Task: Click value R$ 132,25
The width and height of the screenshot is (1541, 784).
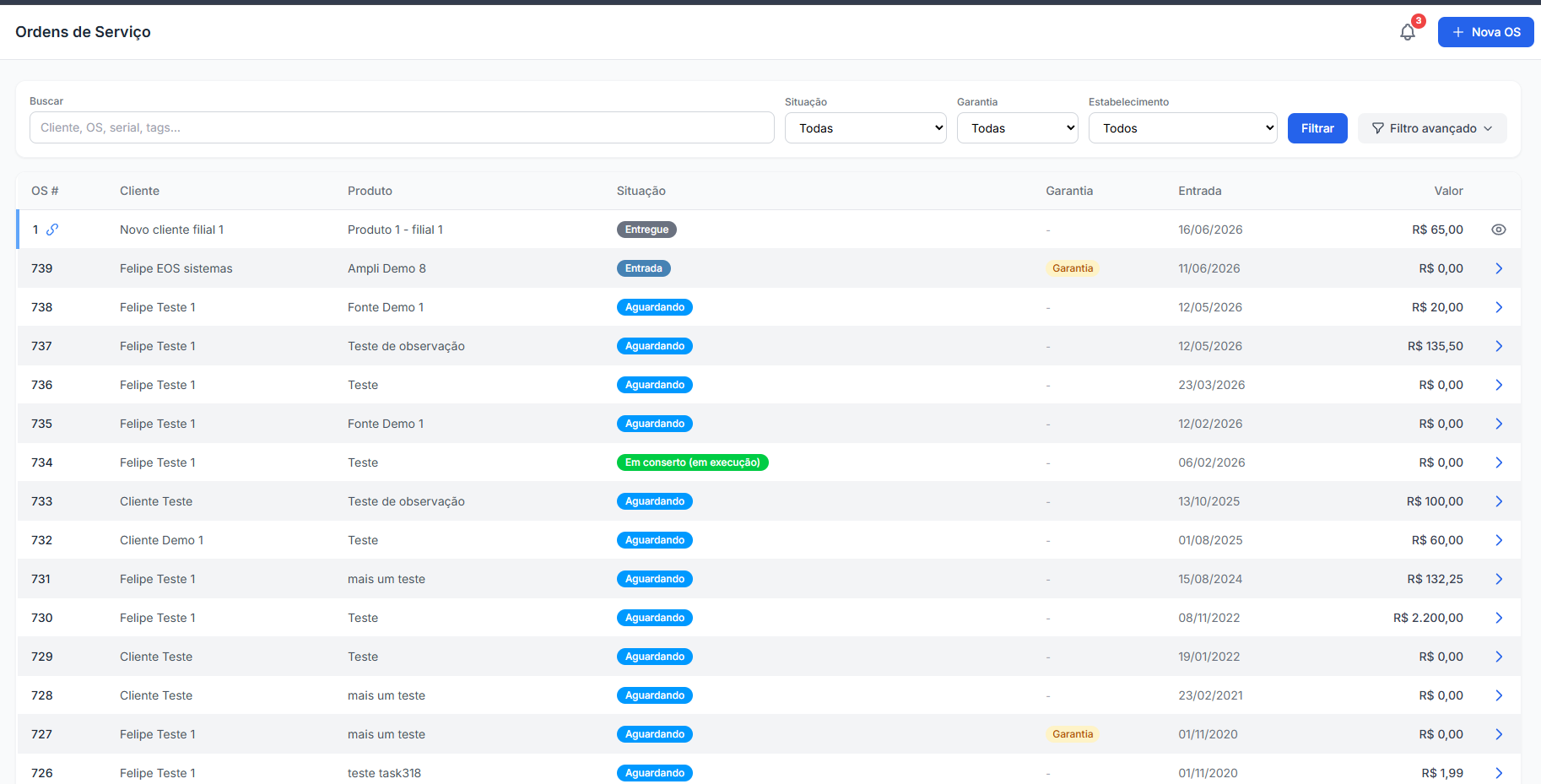Action: click(1435, 579)
